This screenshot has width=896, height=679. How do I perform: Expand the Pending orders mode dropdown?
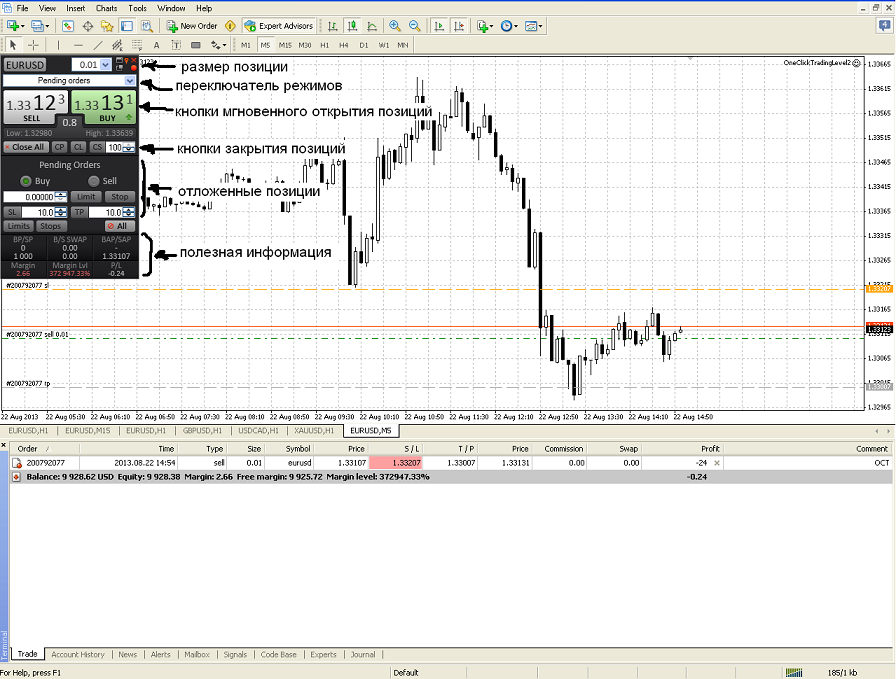tap(130, 80)
